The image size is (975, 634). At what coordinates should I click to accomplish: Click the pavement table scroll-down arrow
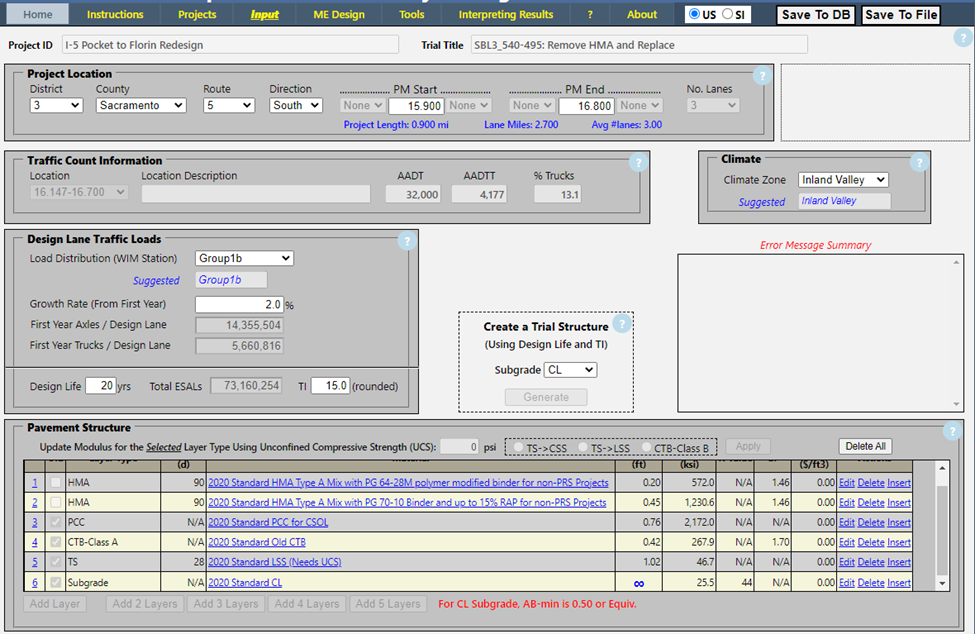coord(942,583)
